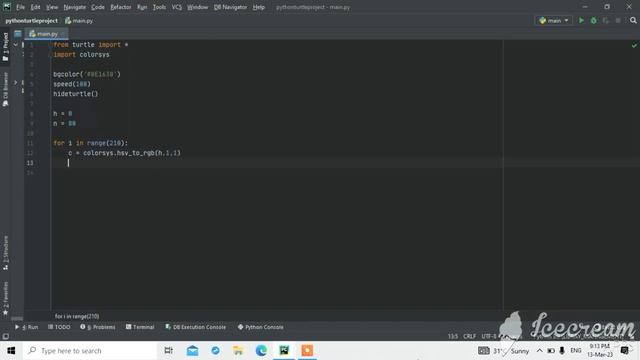Click the PyCharm icon on the taskbar
Viewport: 640px width, 360px height.
(284, 351)
